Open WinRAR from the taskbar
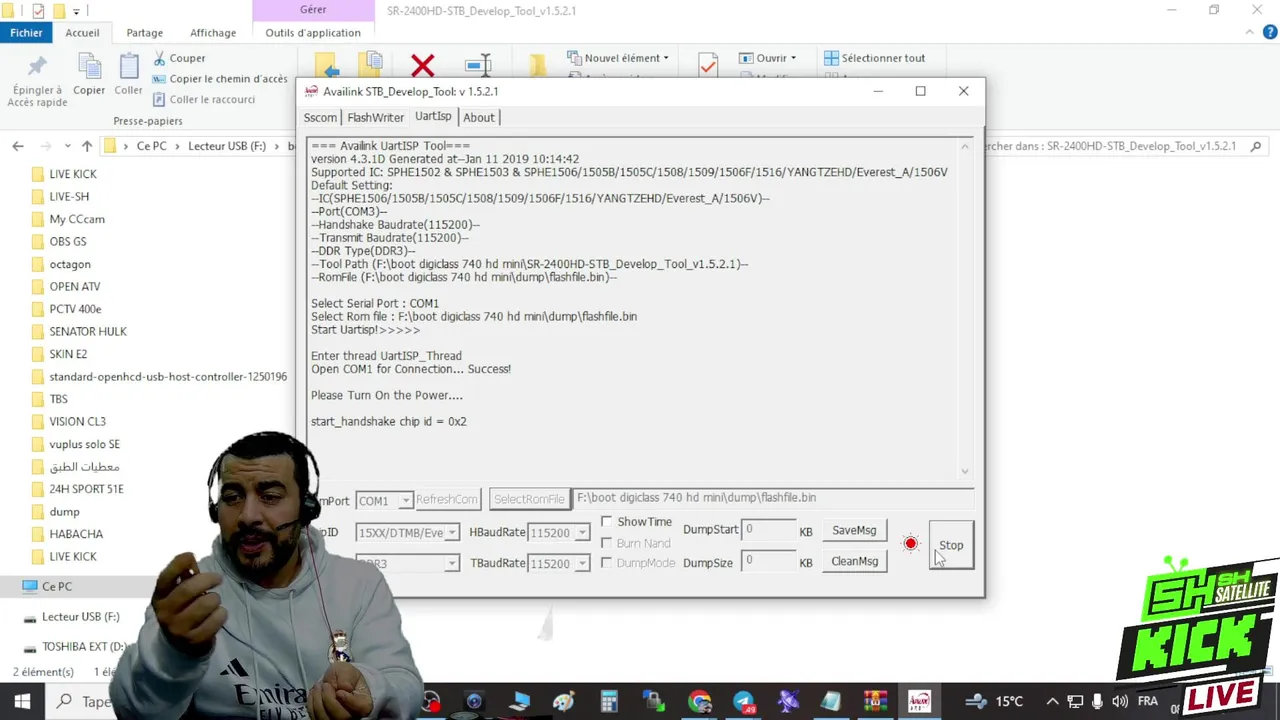This screenshot has height=720, width=1280. pyautogui.click(x=875, y=701)
